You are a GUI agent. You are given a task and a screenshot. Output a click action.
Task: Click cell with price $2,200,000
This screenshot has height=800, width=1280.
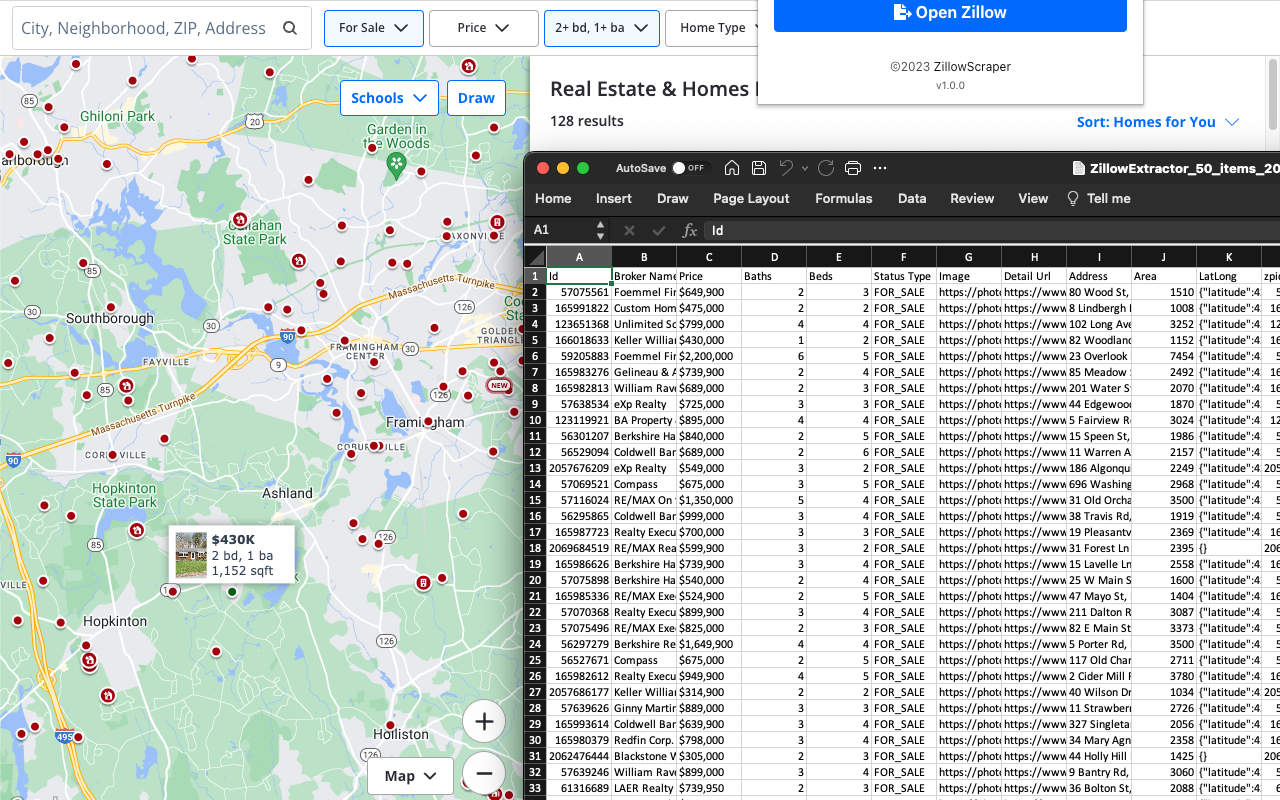click(709, 356)
